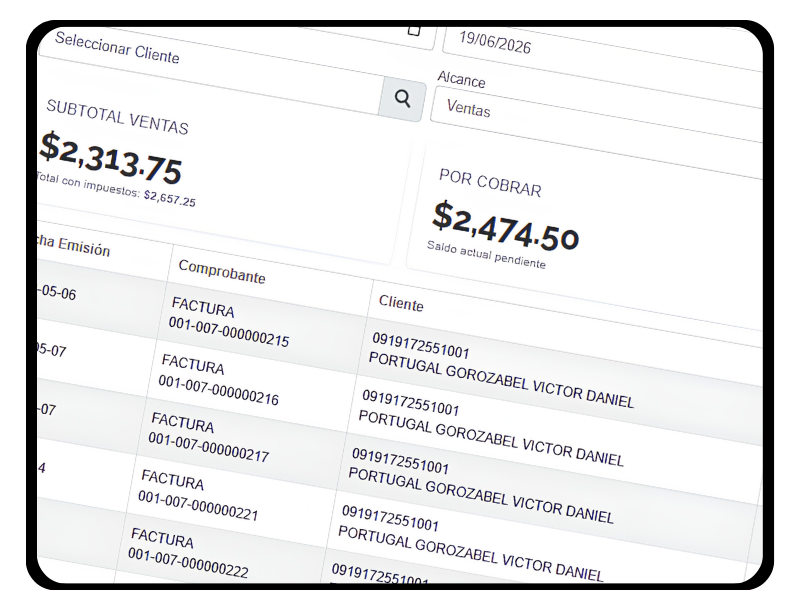Viewport: 800px width, 600px height.
Task: Click Total con impuestos $2,657.25 text
Action: (116, 189)
